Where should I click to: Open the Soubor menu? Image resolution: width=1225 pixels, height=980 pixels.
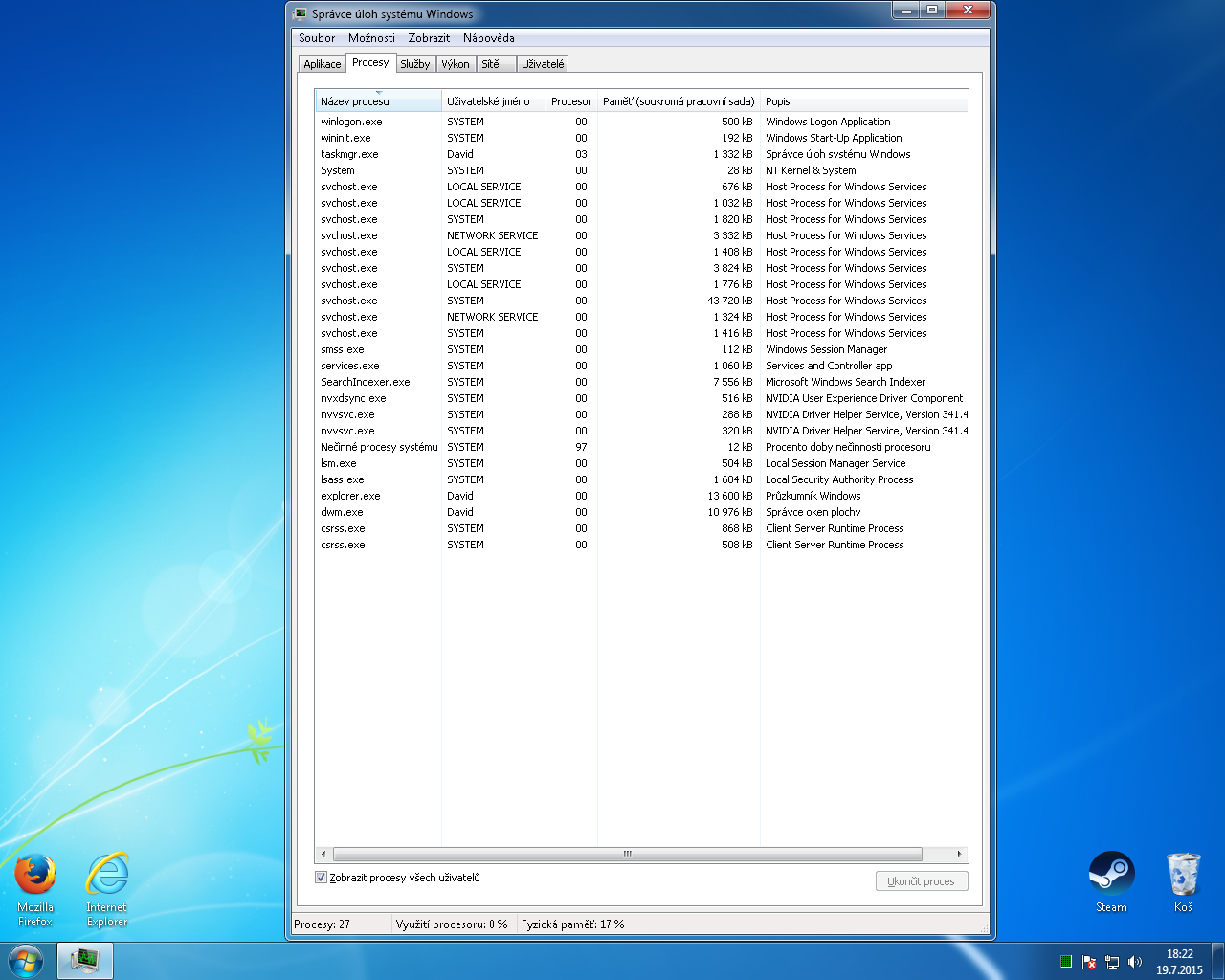click(x=317, y=38)
